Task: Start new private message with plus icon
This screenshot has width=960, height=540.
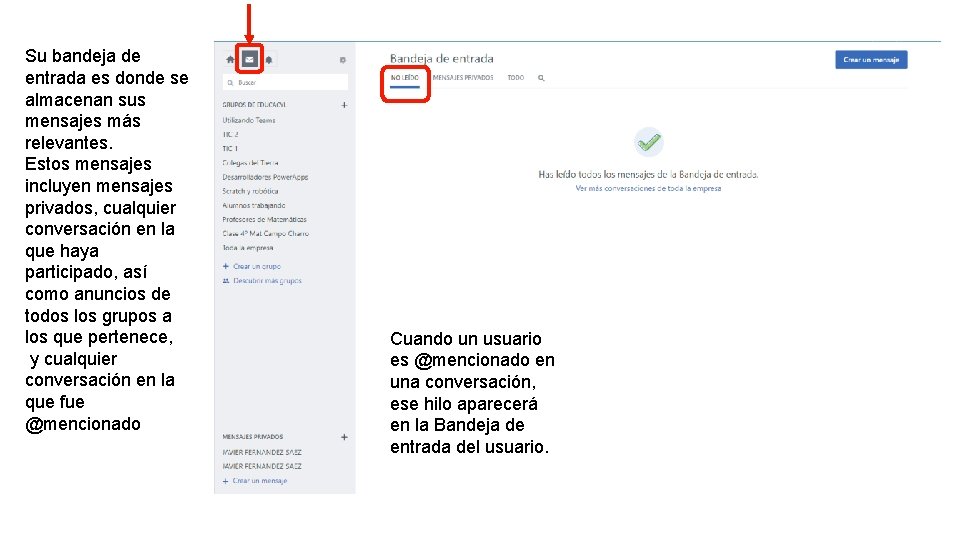Action: tap(344, 437)
